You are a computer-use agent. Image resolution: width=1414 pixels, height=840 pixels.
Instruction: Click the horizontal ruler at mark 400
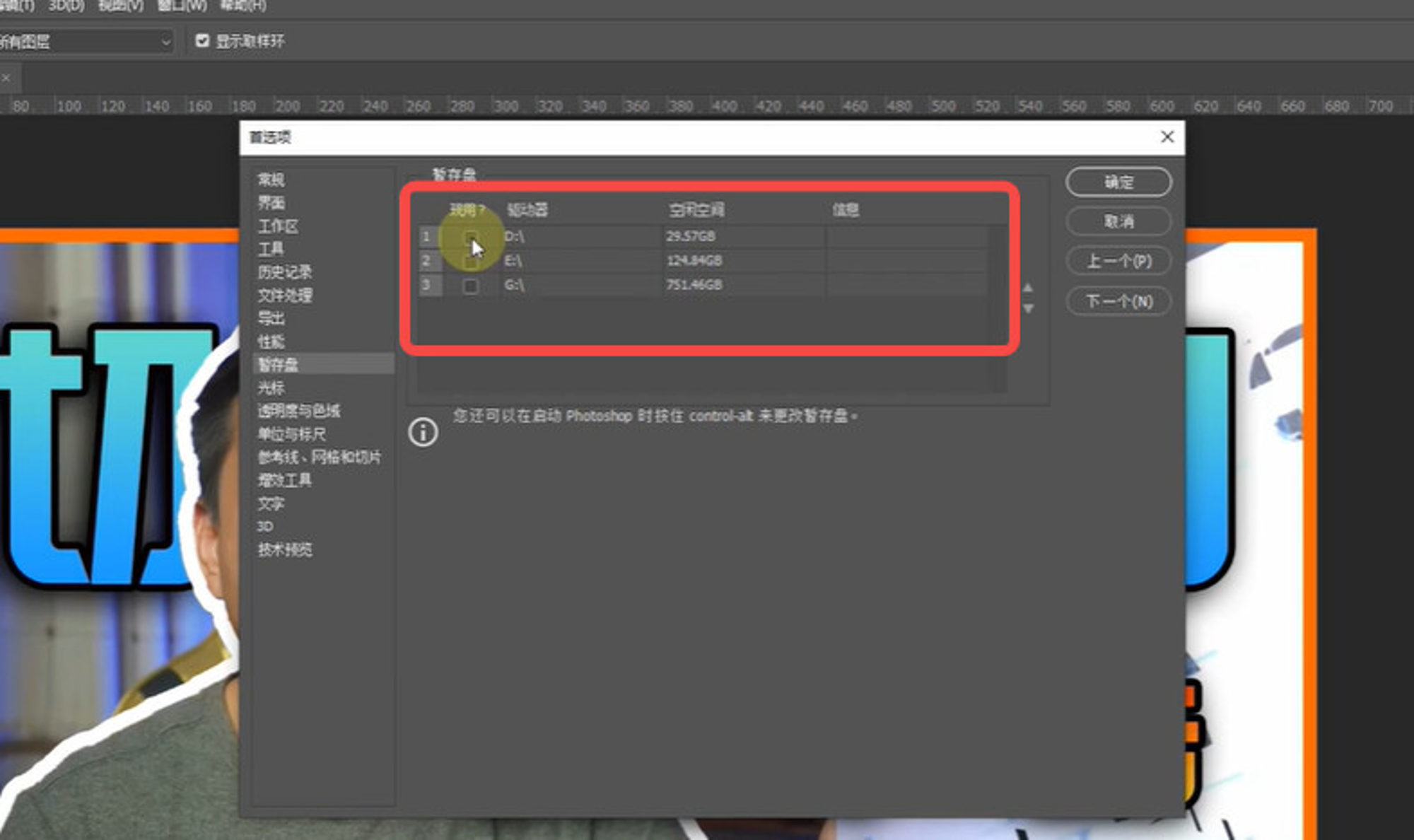pyautogui.click(x=724, y=106)
